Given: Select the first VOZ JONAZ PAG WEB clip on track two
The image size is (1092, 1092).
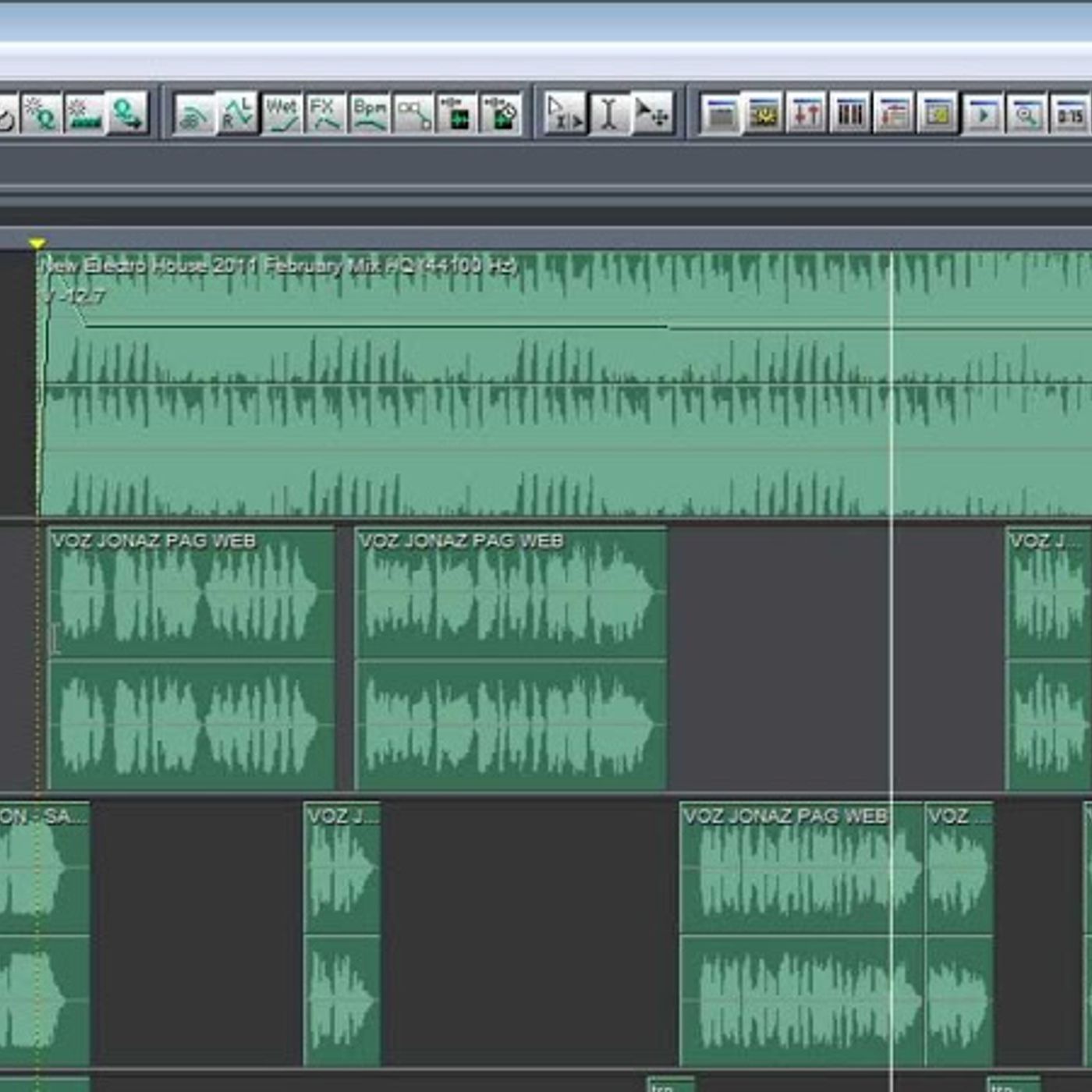Looking at the screenshot, I should [x=191, y=659].
